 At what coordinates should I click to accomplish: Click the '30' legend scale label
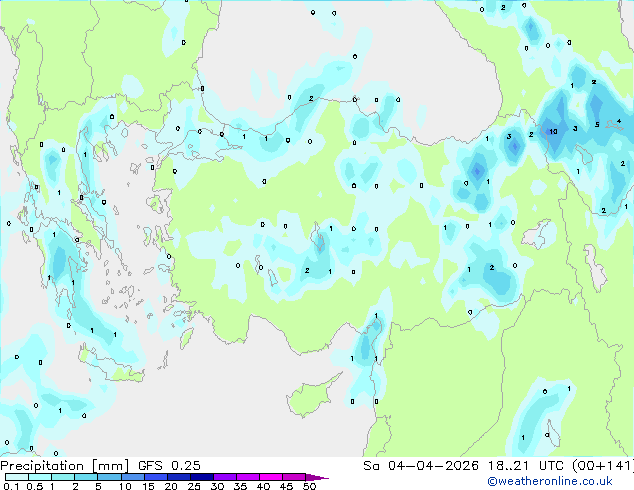coord(218,486)
